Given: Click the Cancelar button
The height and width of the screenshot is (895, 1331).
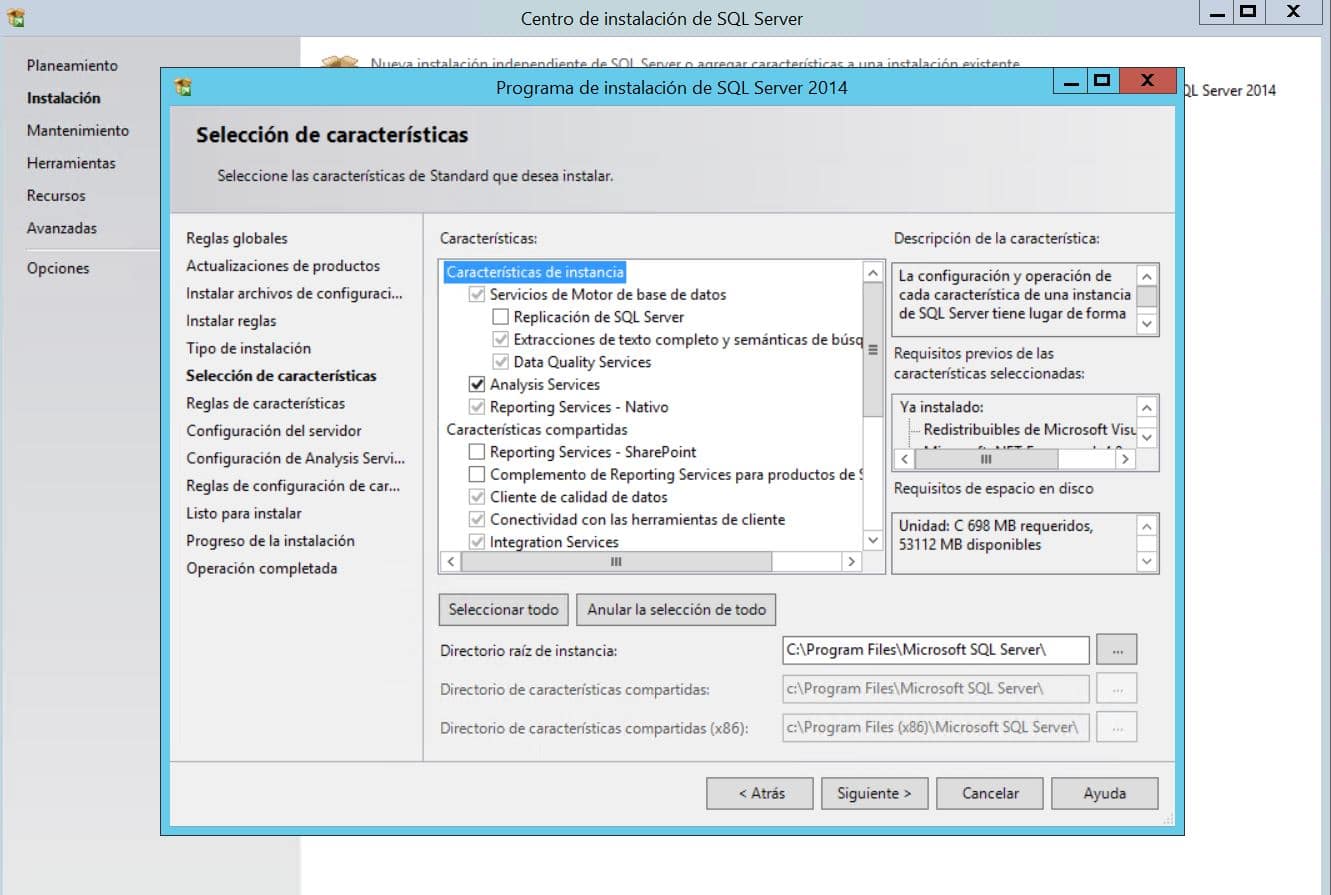Looking at the screenshot, I should (990, 793).
